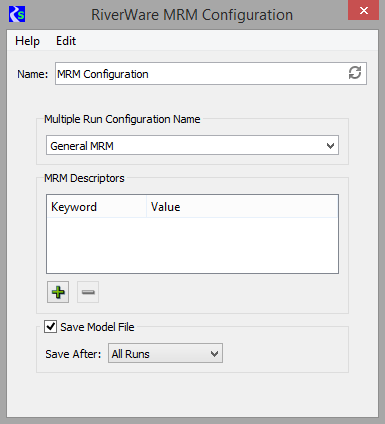
Task: Click the window title RiverWare MRM Configuration
Action: [x=192, y=15]
